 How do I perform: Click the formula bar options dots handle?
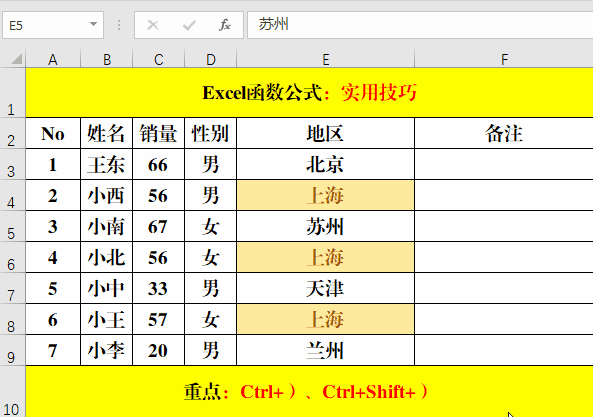pyautogui.click(x=119, y=25)
